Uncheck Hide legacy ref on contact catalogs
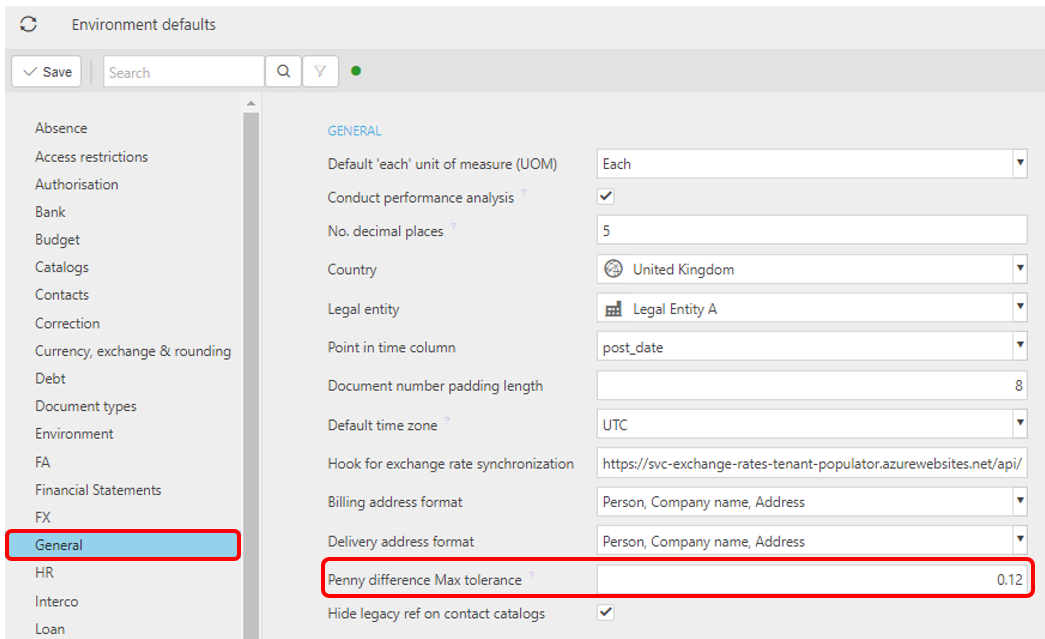 606,612
